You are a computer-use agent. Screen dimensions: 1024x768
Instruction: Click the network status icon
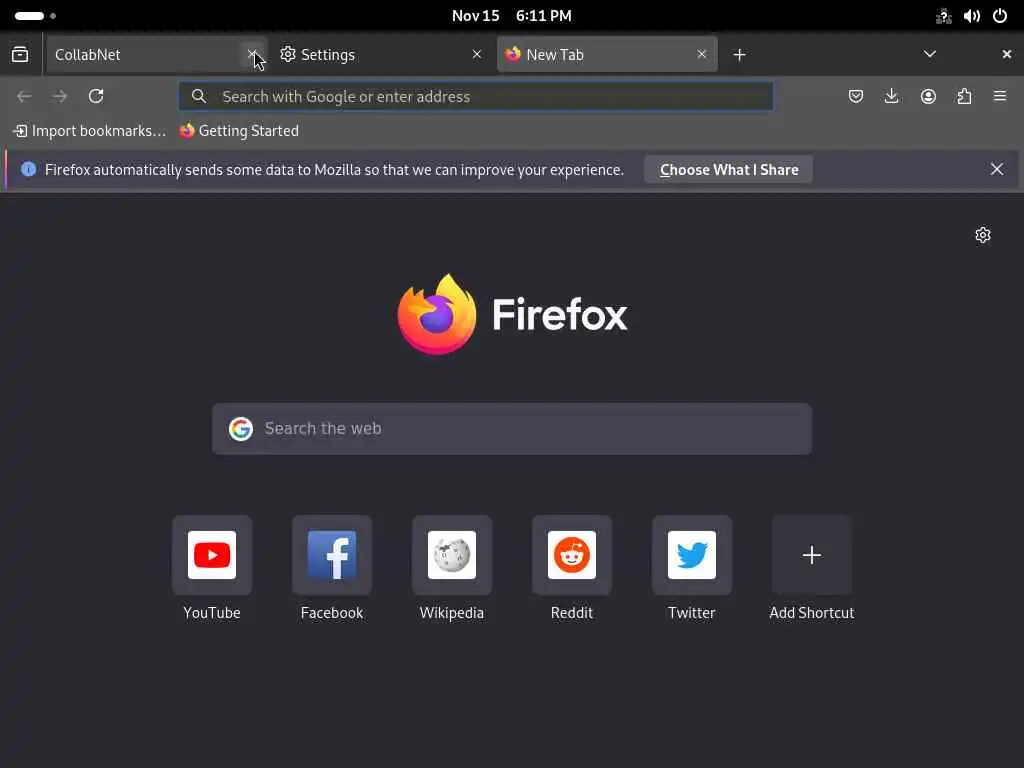(x=944, y=16)
